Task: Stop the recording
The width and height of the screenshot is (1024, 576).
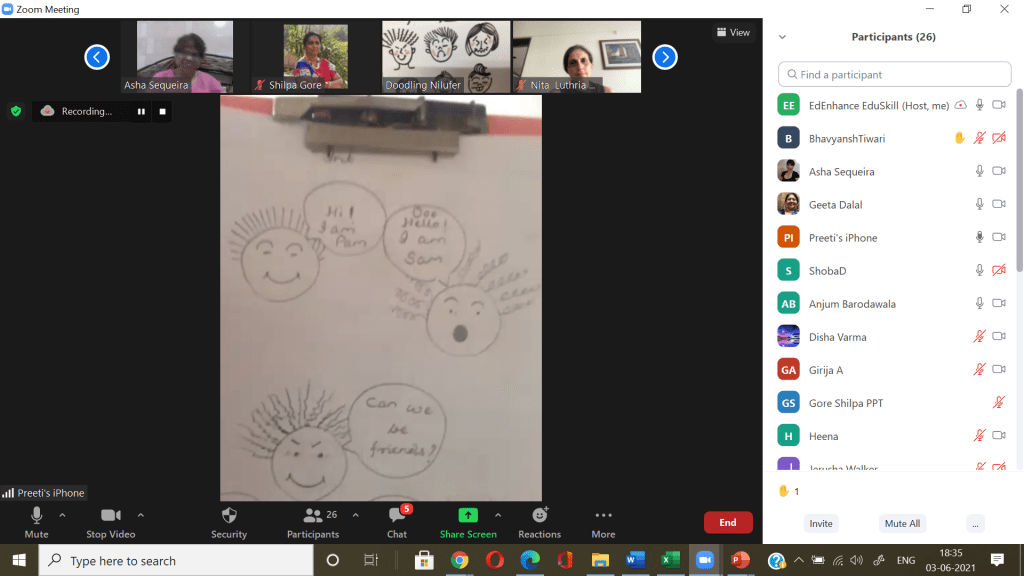Action: point(162,112)
